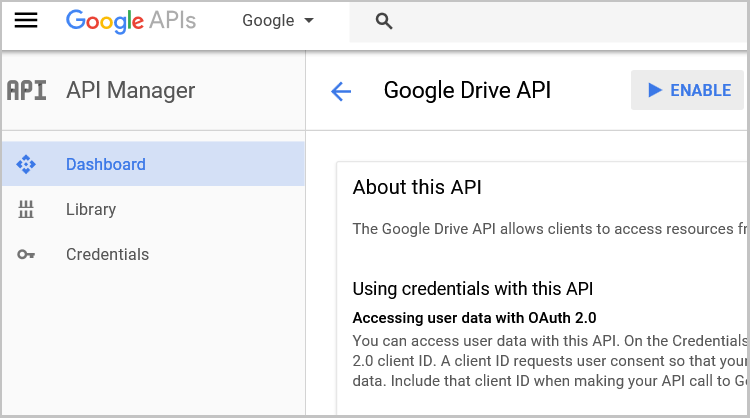Enable the Google Drive API
The width and height of the screenshot is (750, 418).
(687, 90)
